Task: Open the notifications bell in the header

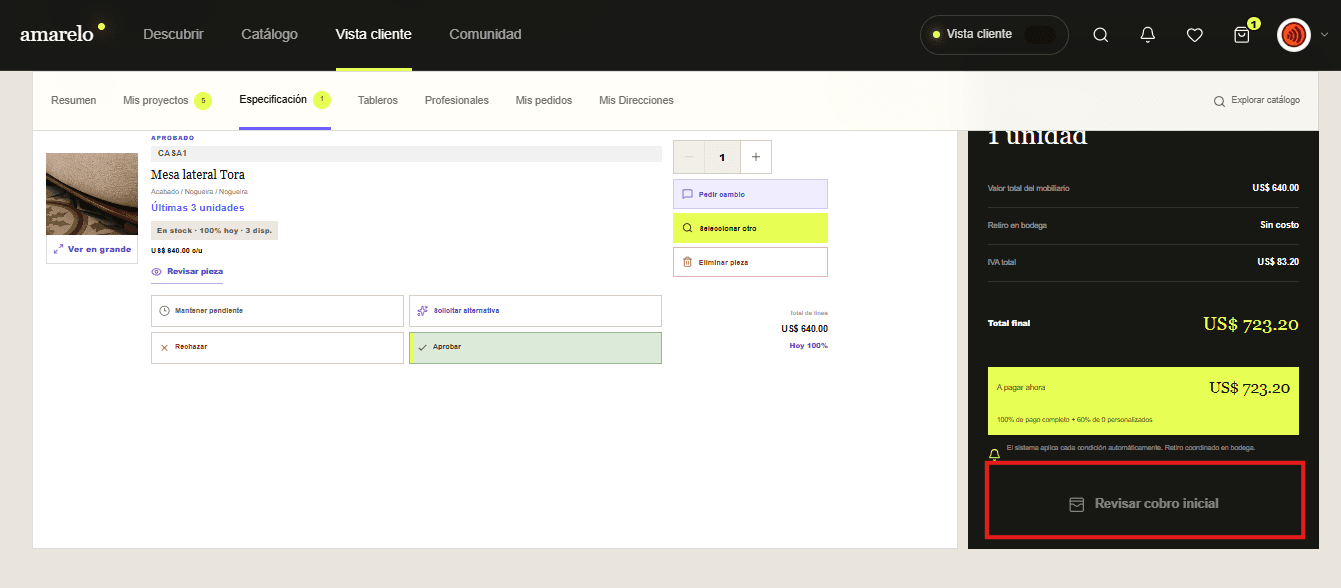Action: tap(1148, 35)
